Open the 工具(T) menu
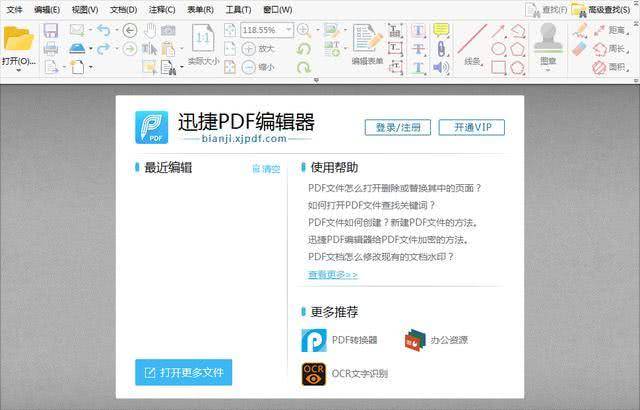640x410 pixels. [238, 9]
